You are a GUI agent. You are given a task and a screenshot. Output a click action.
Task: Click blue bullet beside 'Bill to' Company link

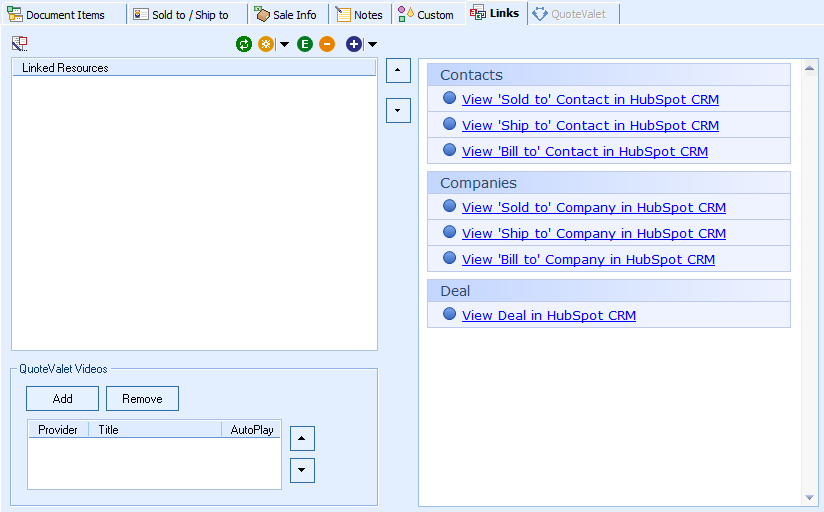click(449, 258)
